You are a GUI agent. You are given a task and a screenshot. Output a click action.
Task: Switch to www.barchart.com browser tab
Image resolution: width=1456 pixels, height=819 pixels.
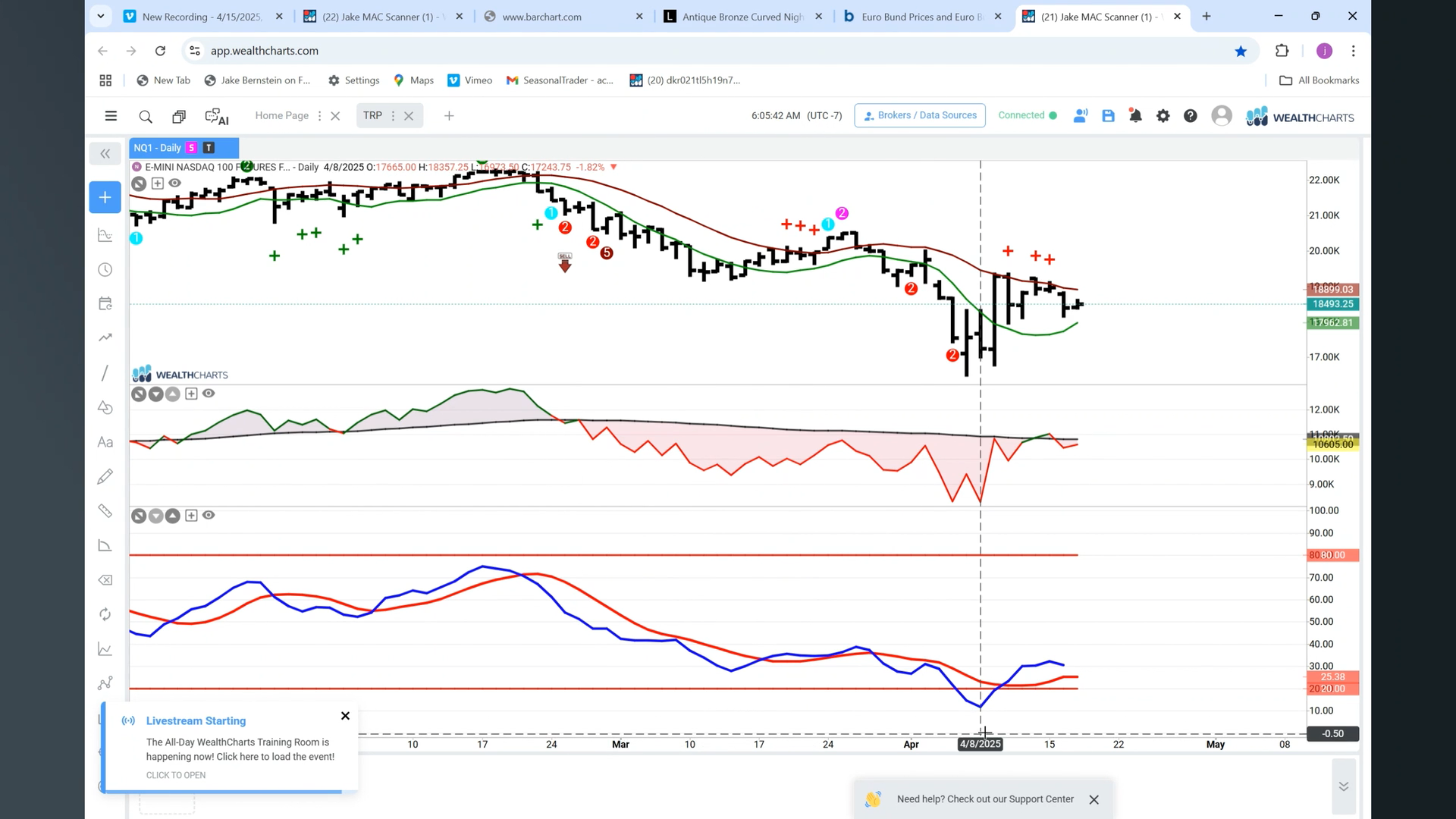point(562,16)
